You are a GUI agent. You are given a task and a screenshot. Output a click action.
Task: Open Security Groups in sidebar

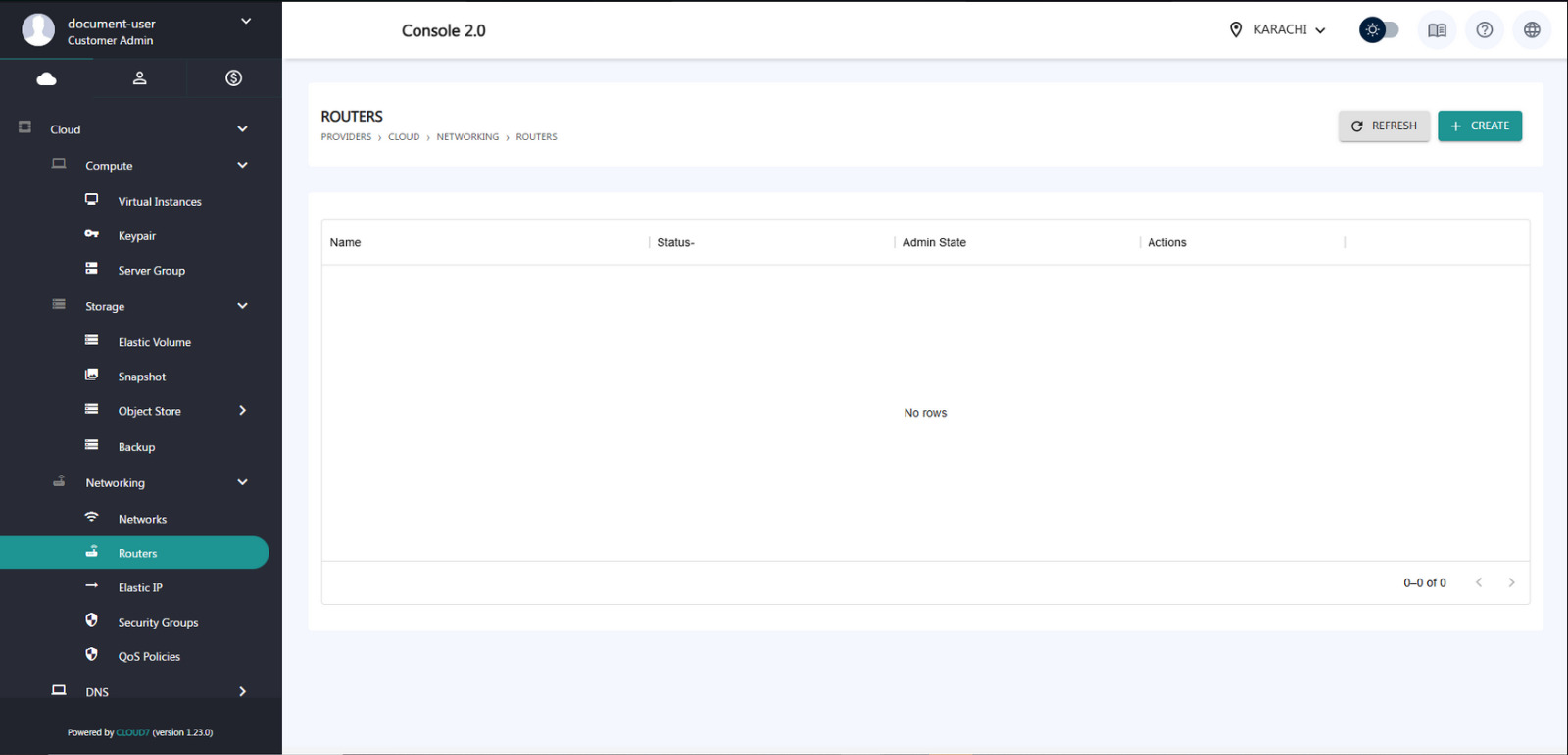pos(158,623)
